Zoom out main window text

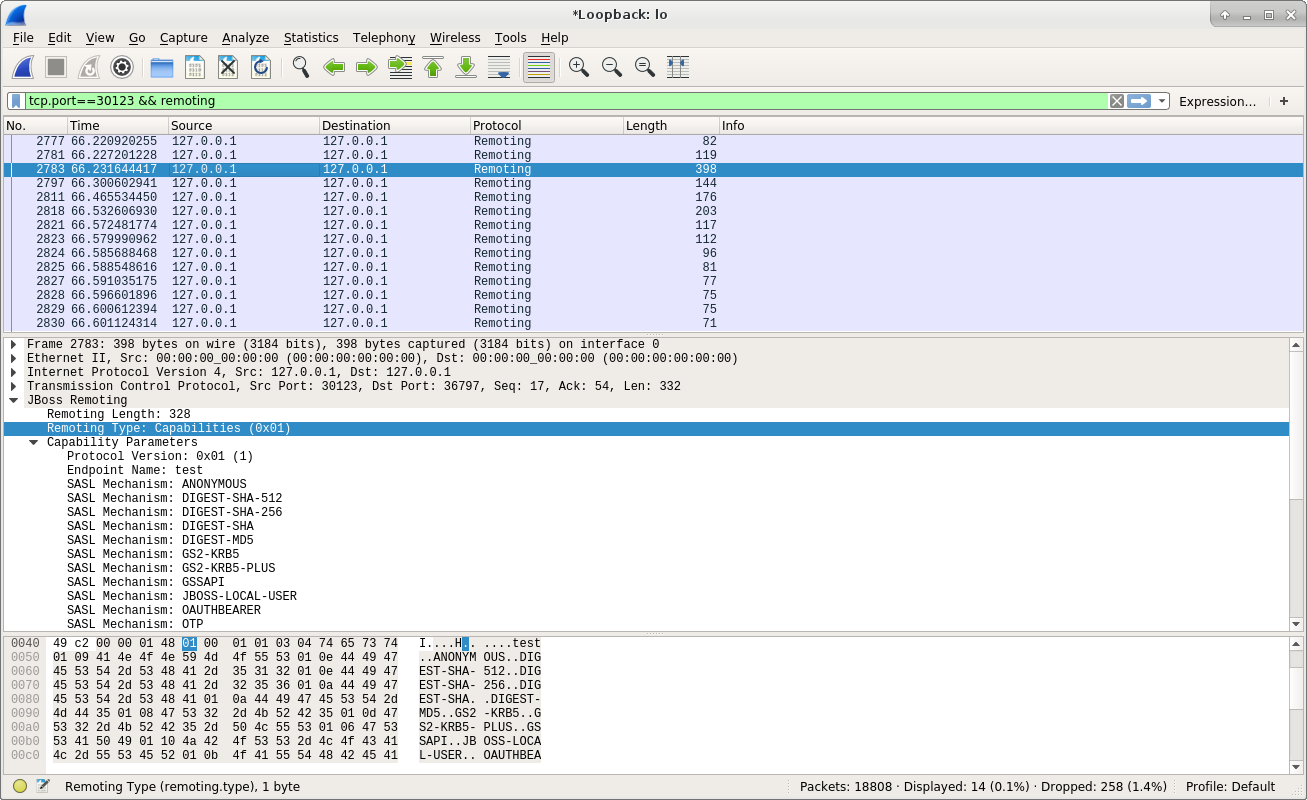[x=612, y=67]
